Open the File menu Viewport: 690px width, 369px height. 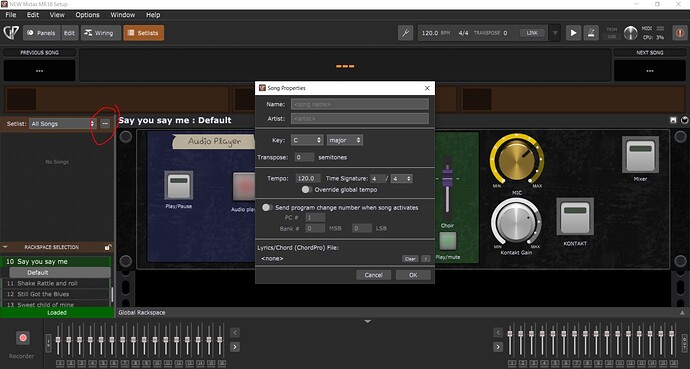[11, 15]
